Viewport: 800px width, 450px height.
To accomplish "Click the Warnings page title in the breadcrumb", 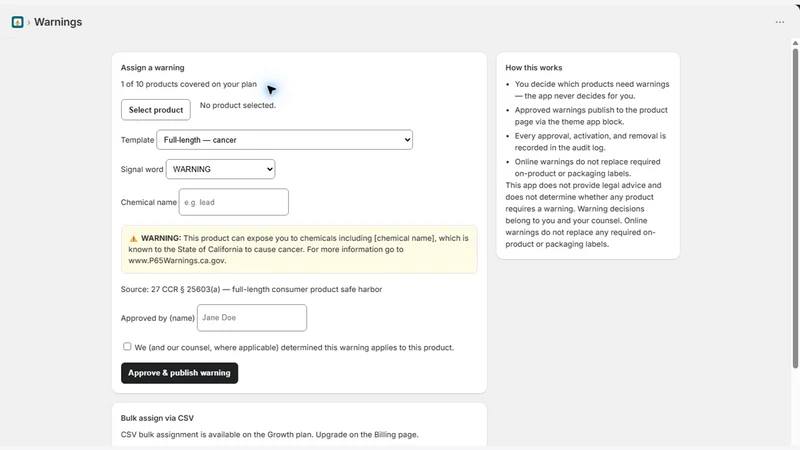I will coord(58,22).
